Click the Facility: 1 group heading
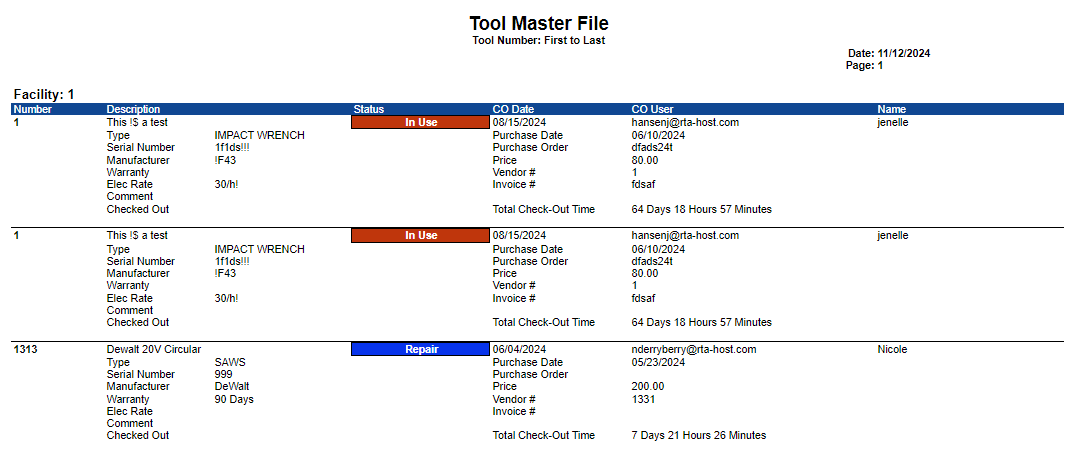The image size is (1075, 452). click(x=44, y=94)
